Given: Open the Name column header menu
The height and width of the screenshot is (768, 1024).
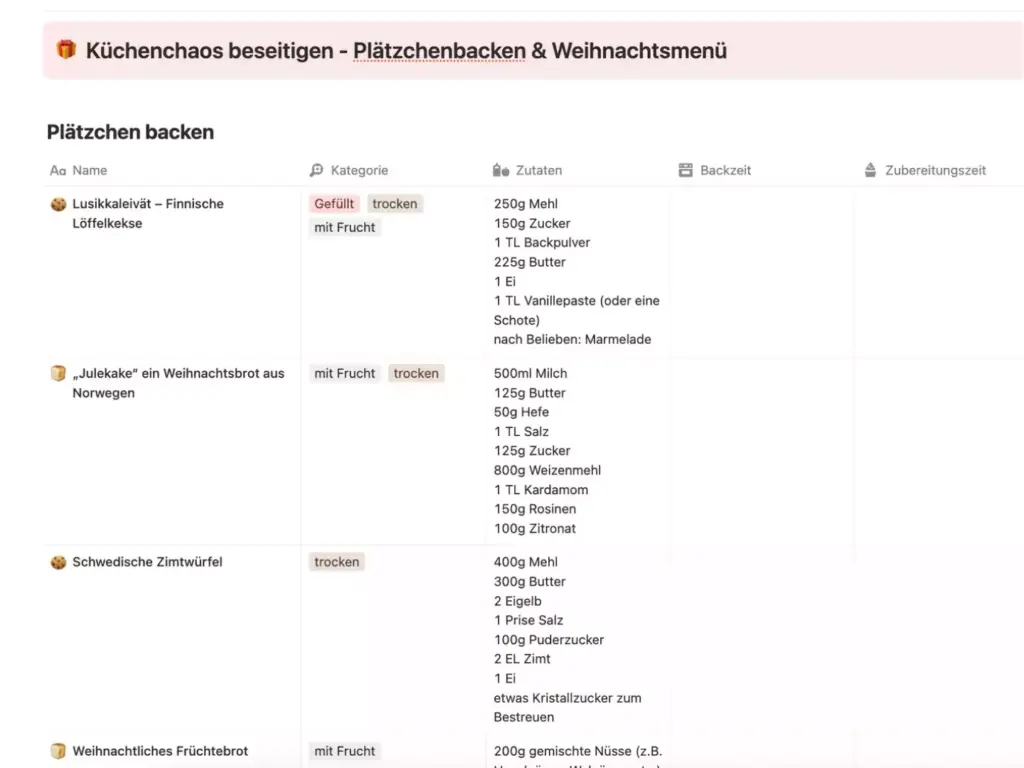Looking at the screenshot, I should coord(89,171).
